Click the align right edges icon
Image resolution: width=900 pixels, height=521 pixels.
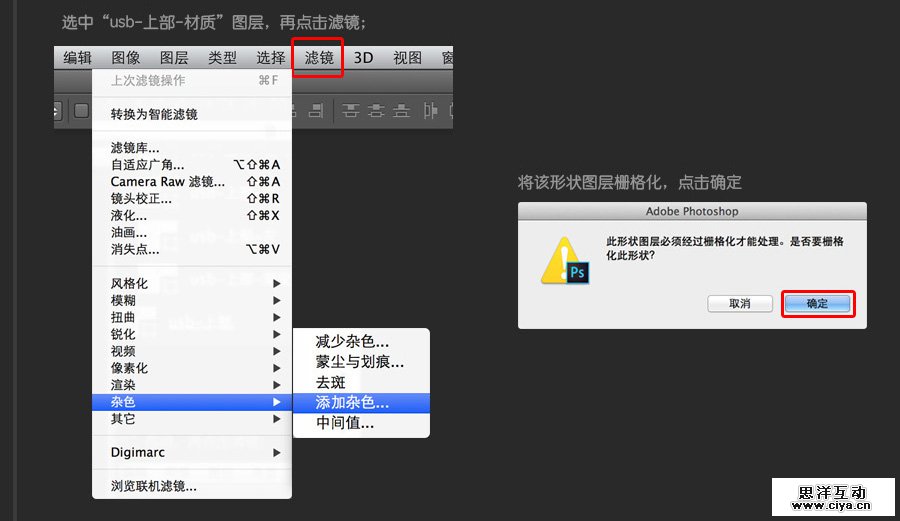[315, 110]
